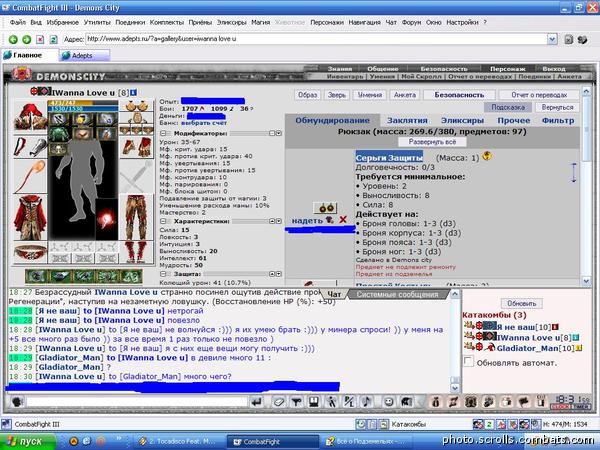The image size is (600, 450).
Task: Click the item-move double arrow slider in inventory
Action: point(574,173)
